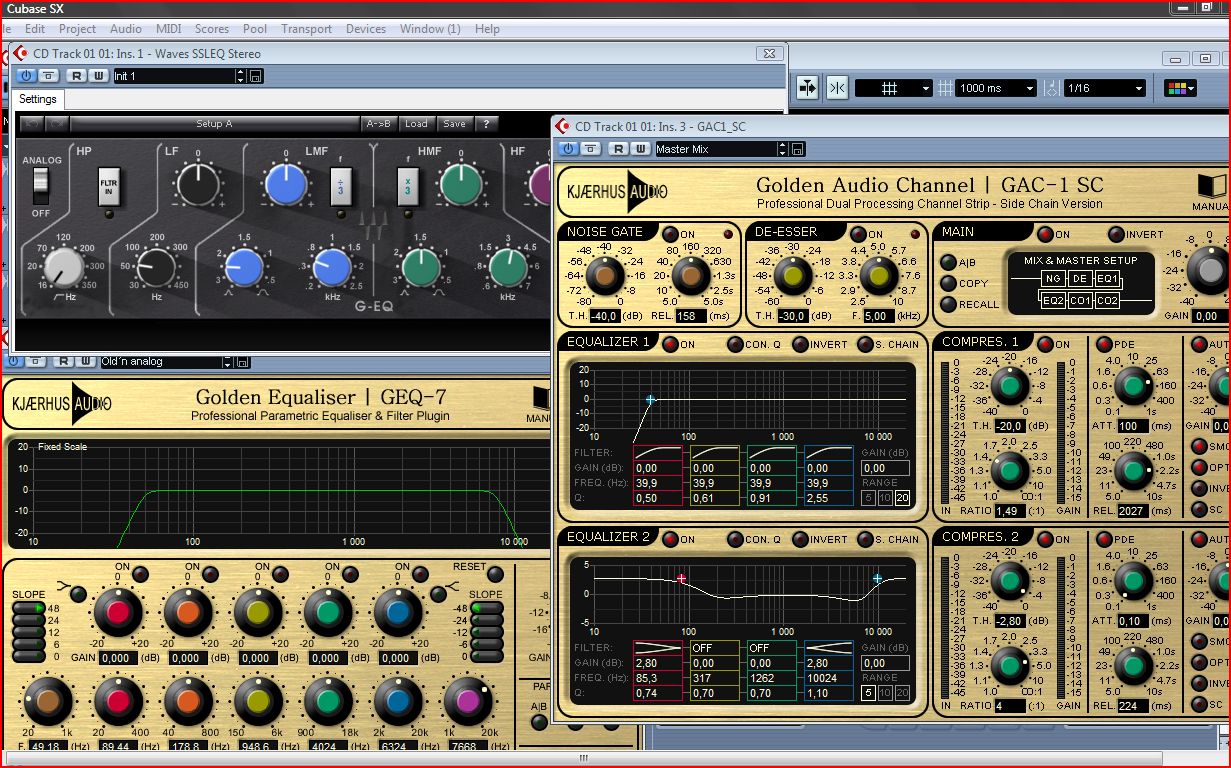Open the MIDI menu
The width and height of the screenshot is (1231, 768).
169,29
